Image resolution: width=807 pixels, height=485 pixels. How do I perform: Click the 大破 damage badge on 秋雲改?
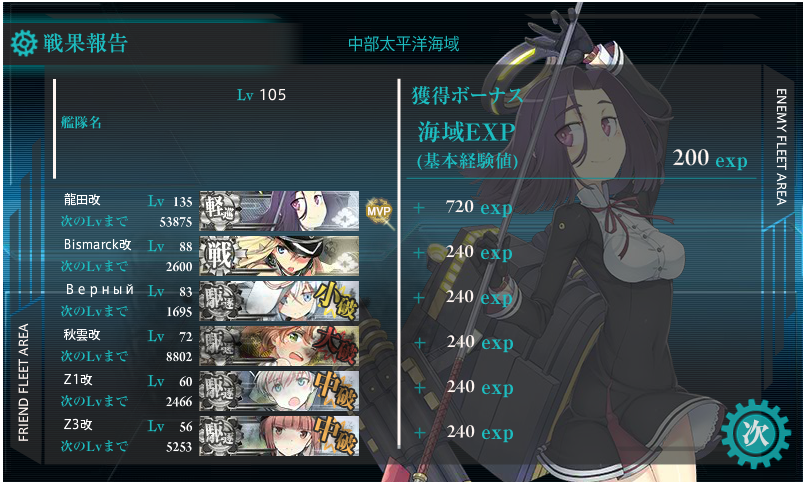pos(337,345)
